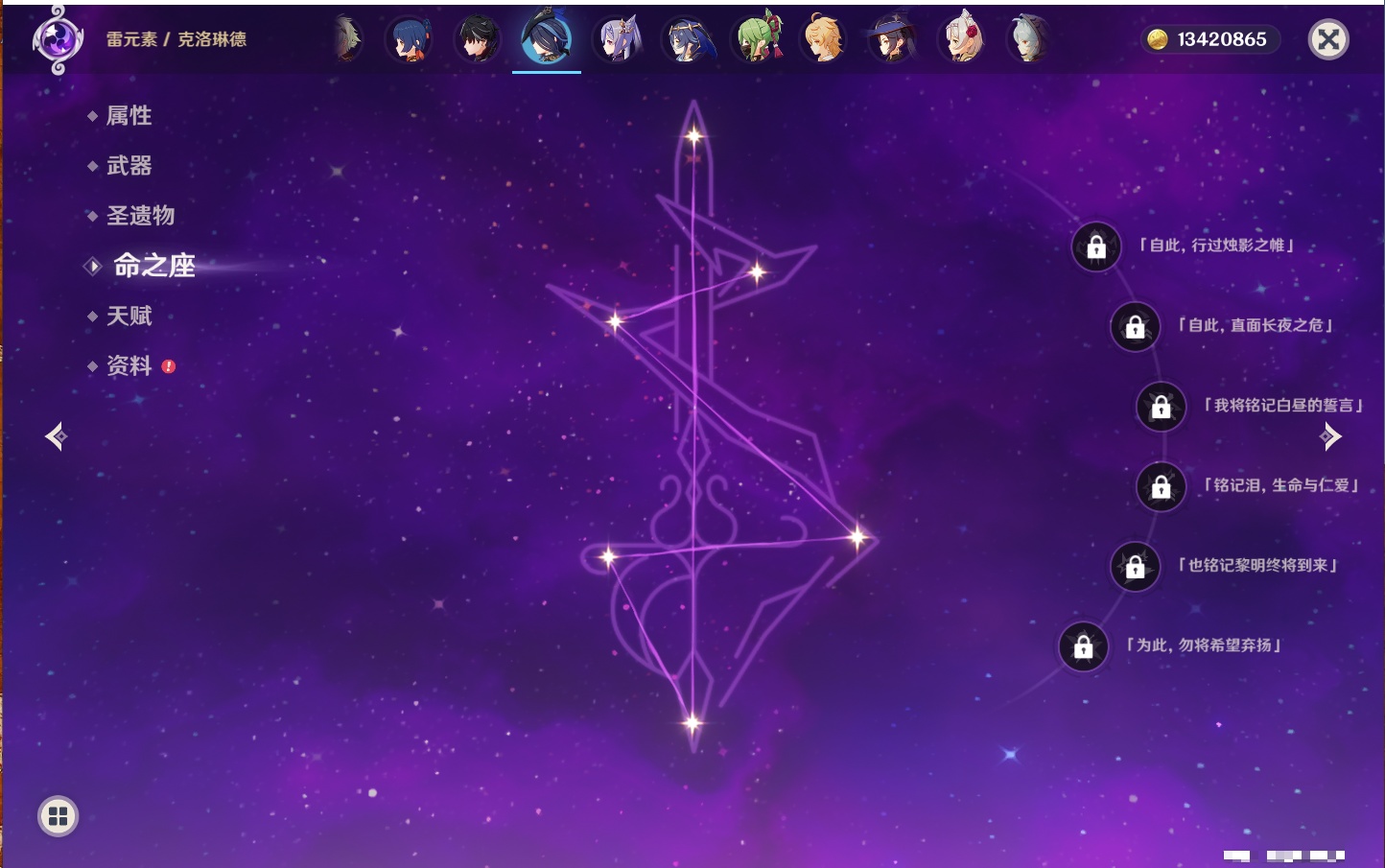The width and height of the screenshot is (1385, 868).
Task: Select the hooded gray-haired character portrait
Action: click(x=1029, y=40)
